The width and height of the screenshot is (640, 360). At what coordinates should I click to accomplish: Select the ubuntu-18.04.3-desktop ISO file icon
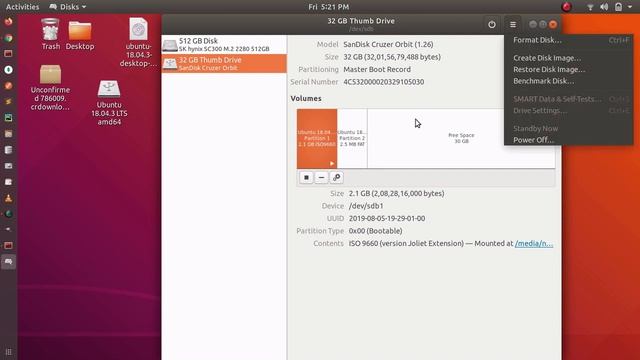138,42
